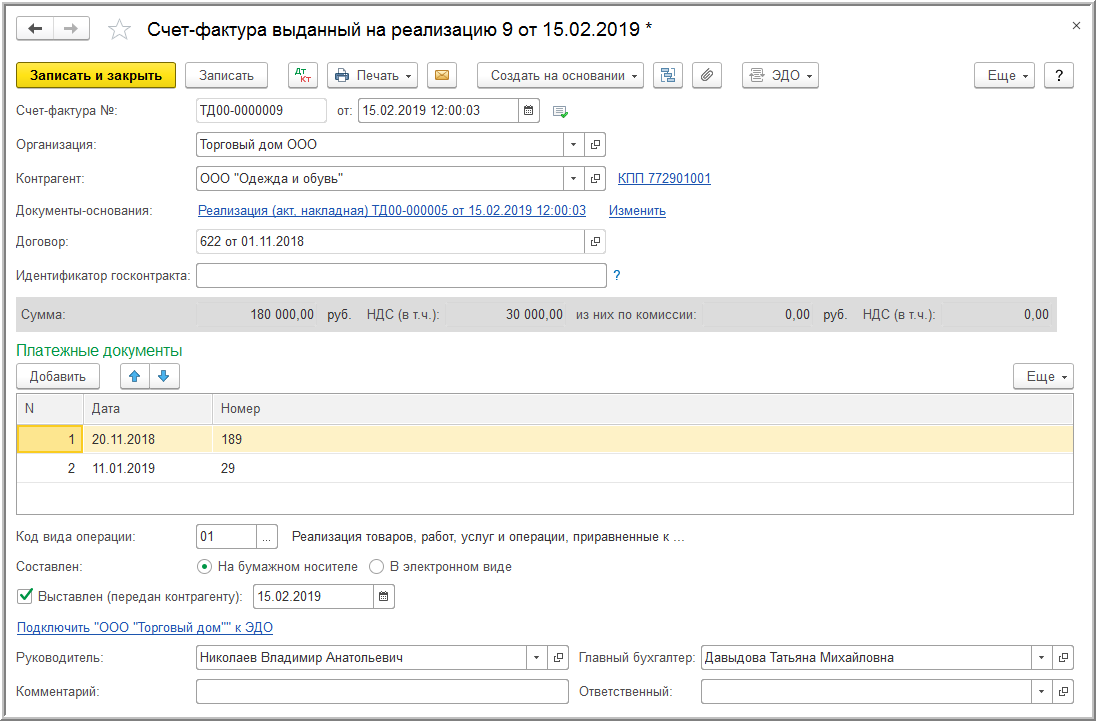Click Подключить ООО Торговый дом к ЭДО link
1096x721 pixels.
pyautogui.click(x=145, y=627)
